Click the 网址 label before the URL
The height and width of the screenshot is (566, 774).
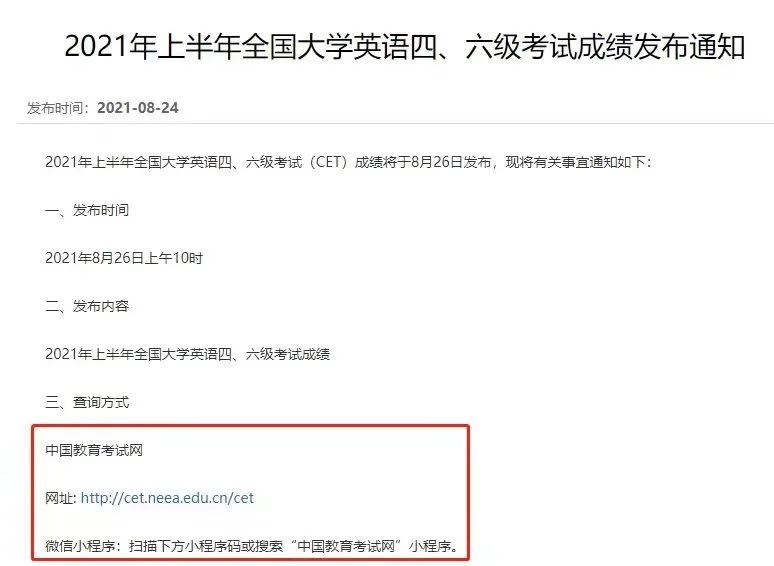[59, 498]
